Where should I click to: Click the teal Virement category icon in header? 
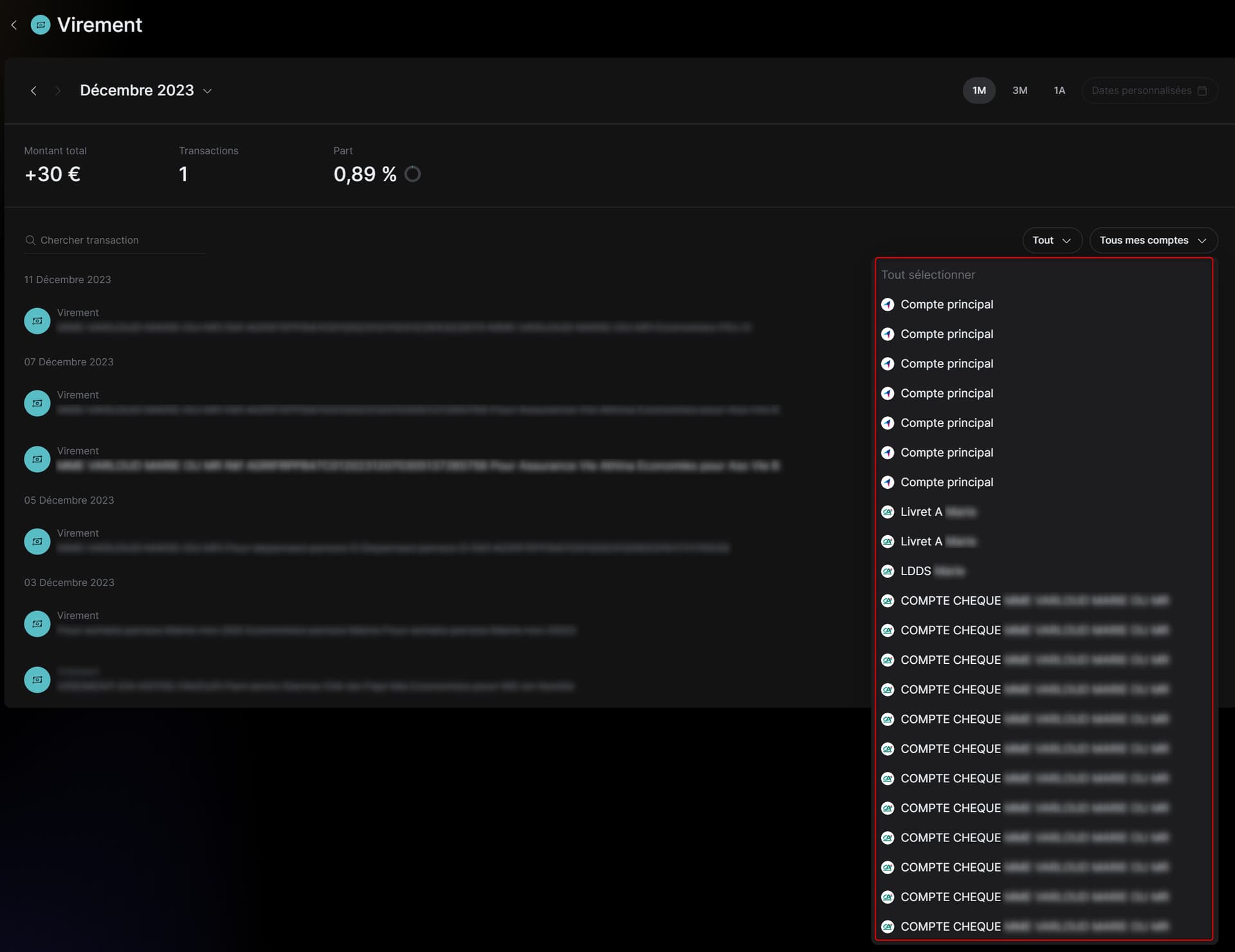(41, 25)
